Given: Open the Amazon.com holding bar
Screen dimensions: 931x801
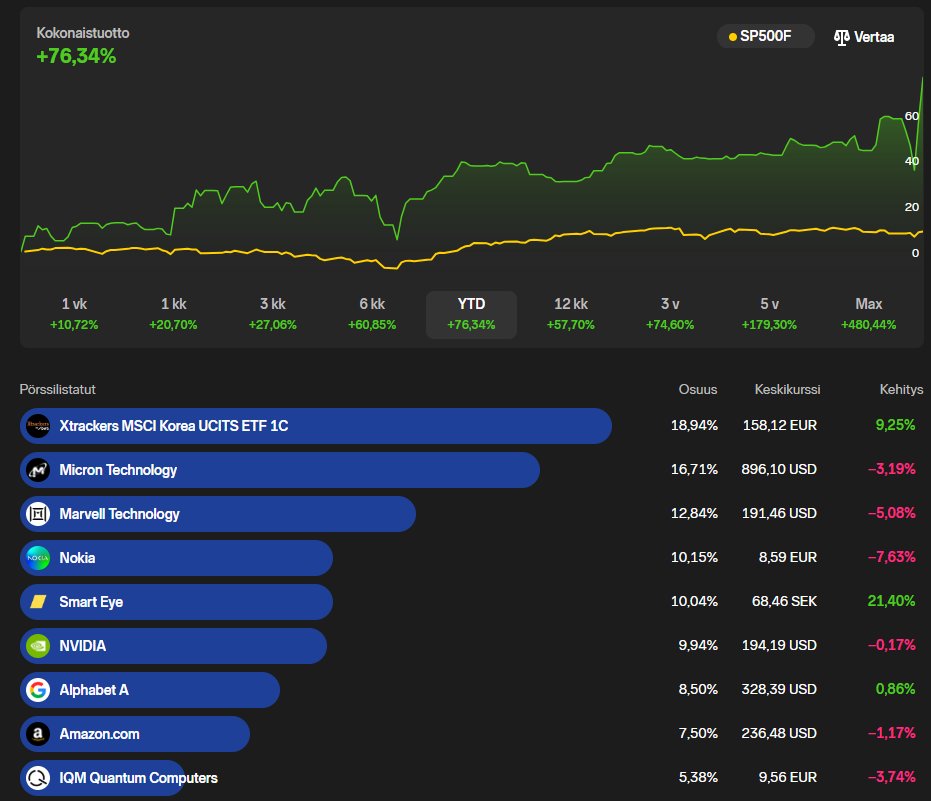Looking at the screenshot, I should (135, 733).
